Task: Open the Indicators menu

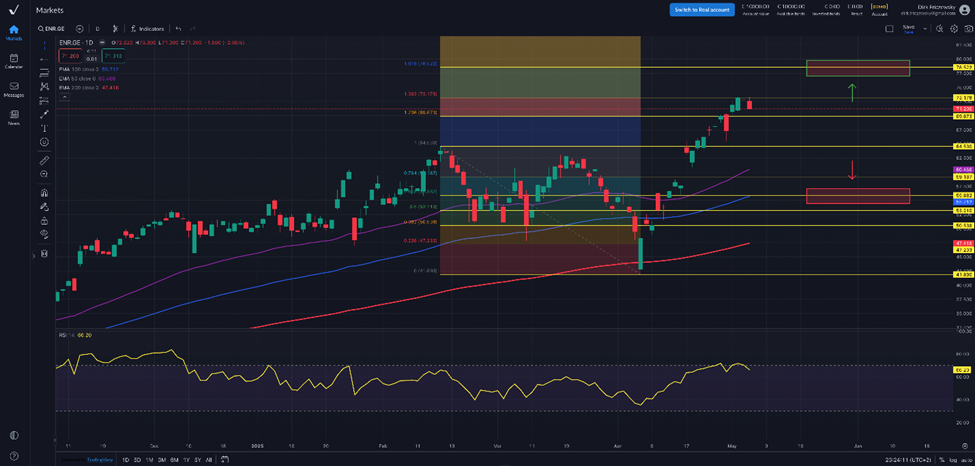Action: [x=148, y=29]
